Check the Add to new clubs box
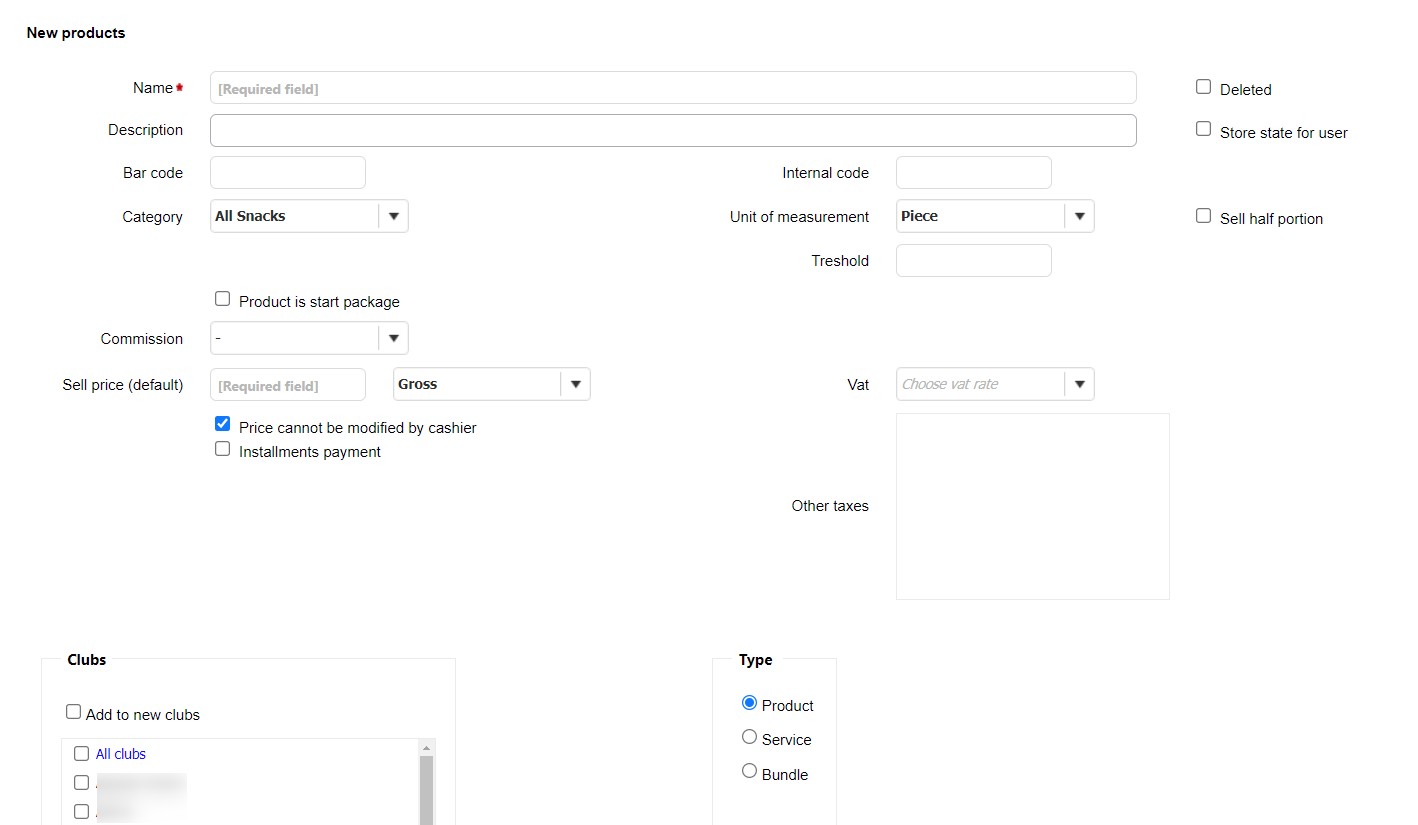The height and width of the screenshot is (825, 1418). pyautogui.click(x=74, y=712)
